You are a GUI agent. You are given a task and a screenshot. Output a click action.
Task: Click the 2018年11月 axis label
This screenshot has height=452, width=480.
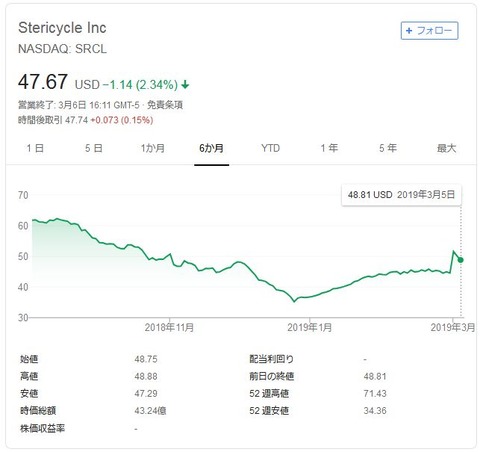(x=169, y=327)
